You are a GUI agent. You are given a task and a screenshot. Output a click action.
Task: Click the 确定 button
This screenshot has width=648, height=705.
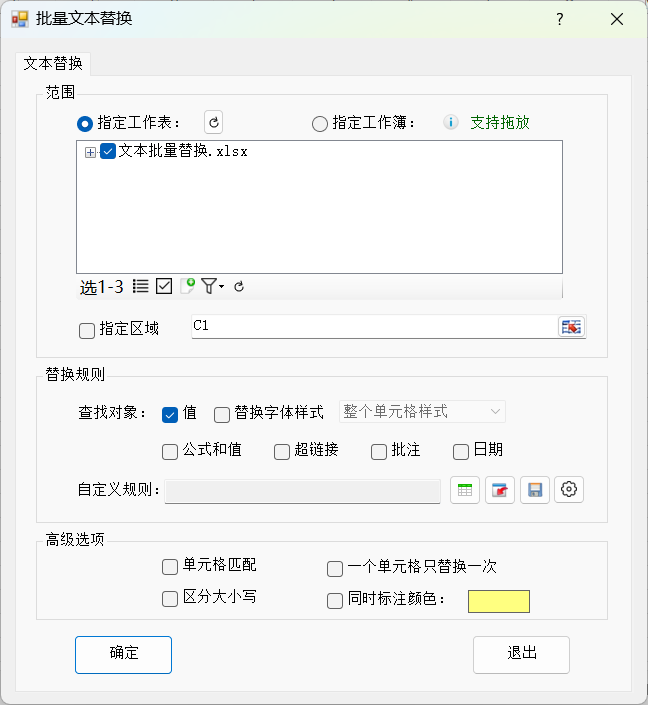tap(123, 654)
